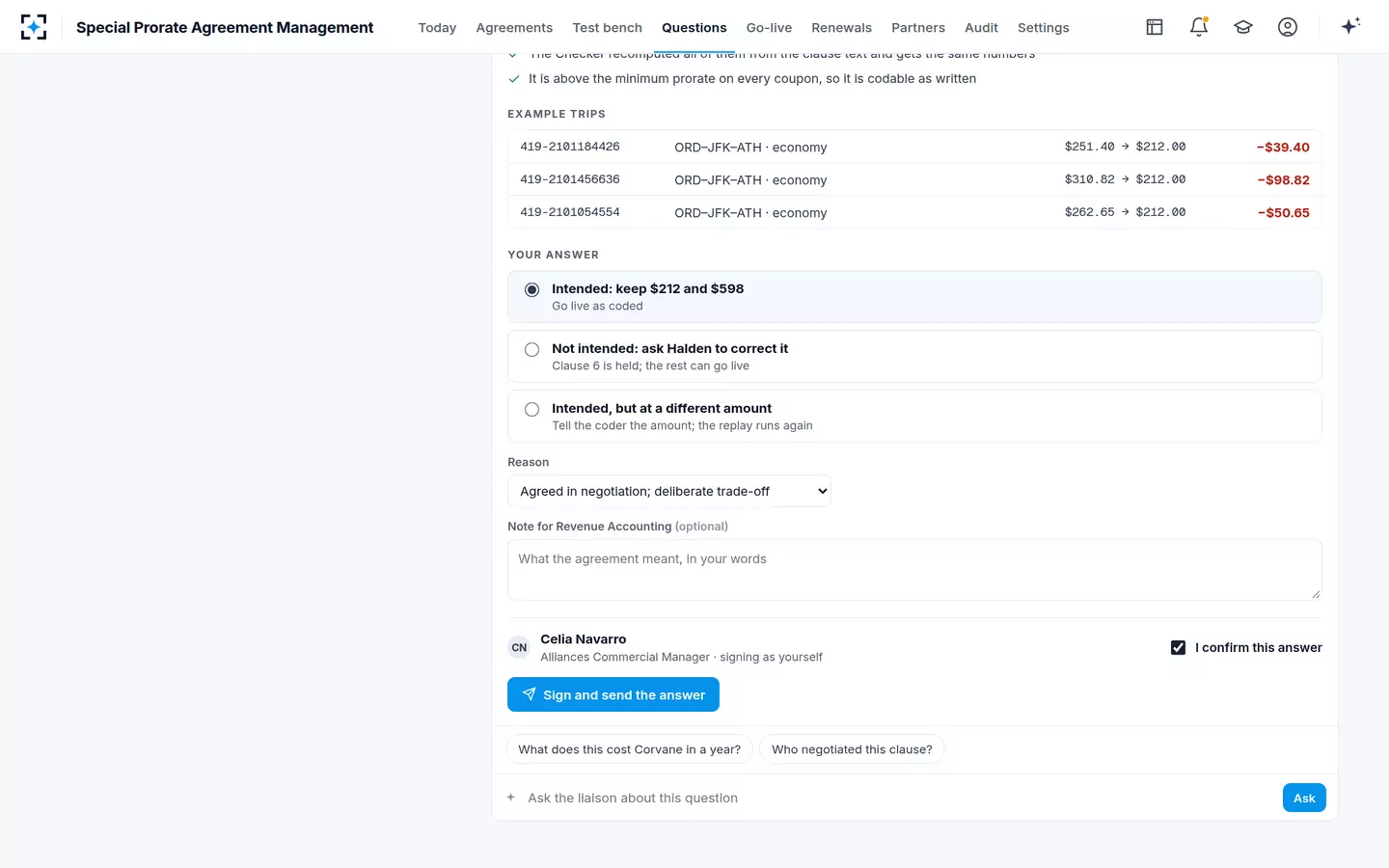Select 'Intended: keep $212 and $598' option
Image resolution: width=1389 pixels, height=868 pixels.
point(914,297)
